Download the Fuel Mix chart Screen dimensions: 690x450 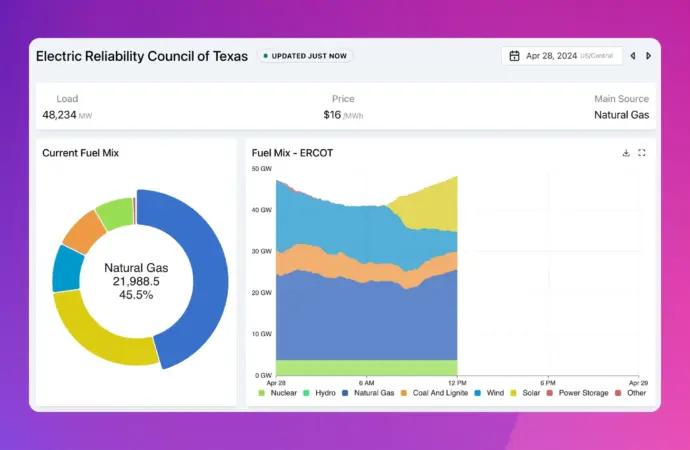pyautogui.click(x=626, y=153)
